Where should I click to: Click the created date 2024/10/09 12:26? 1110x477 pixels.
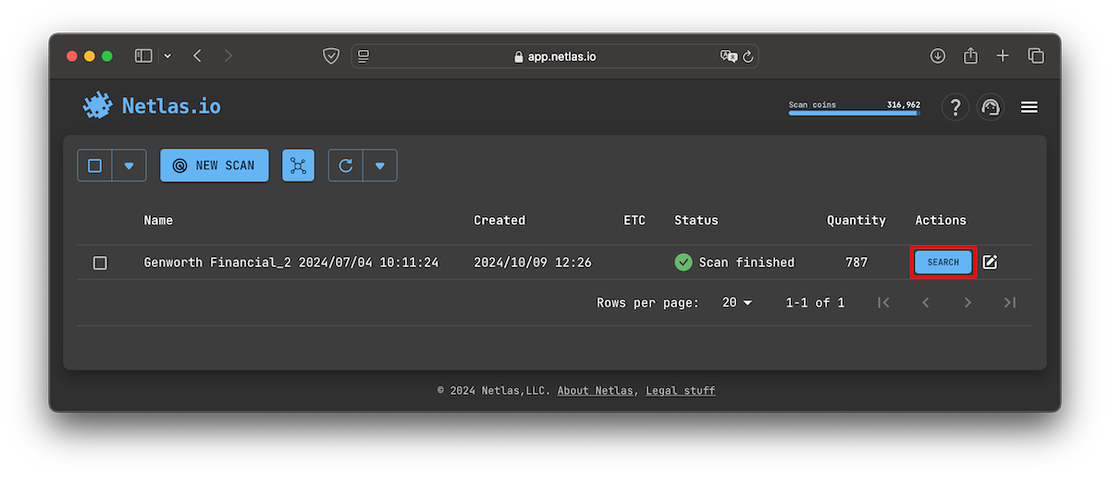point(532,263)
